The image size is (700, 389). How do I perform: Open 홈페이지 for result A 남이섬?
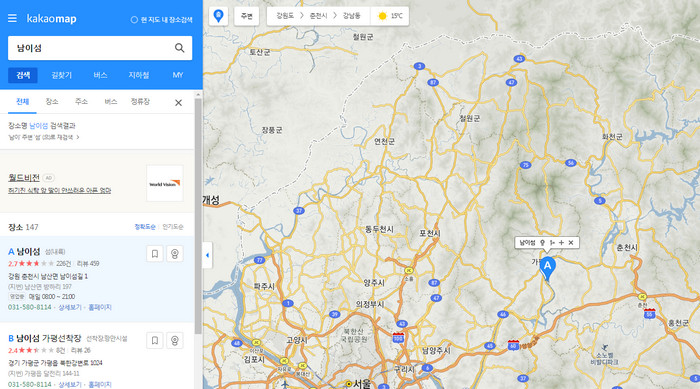[x=100, y=307]
